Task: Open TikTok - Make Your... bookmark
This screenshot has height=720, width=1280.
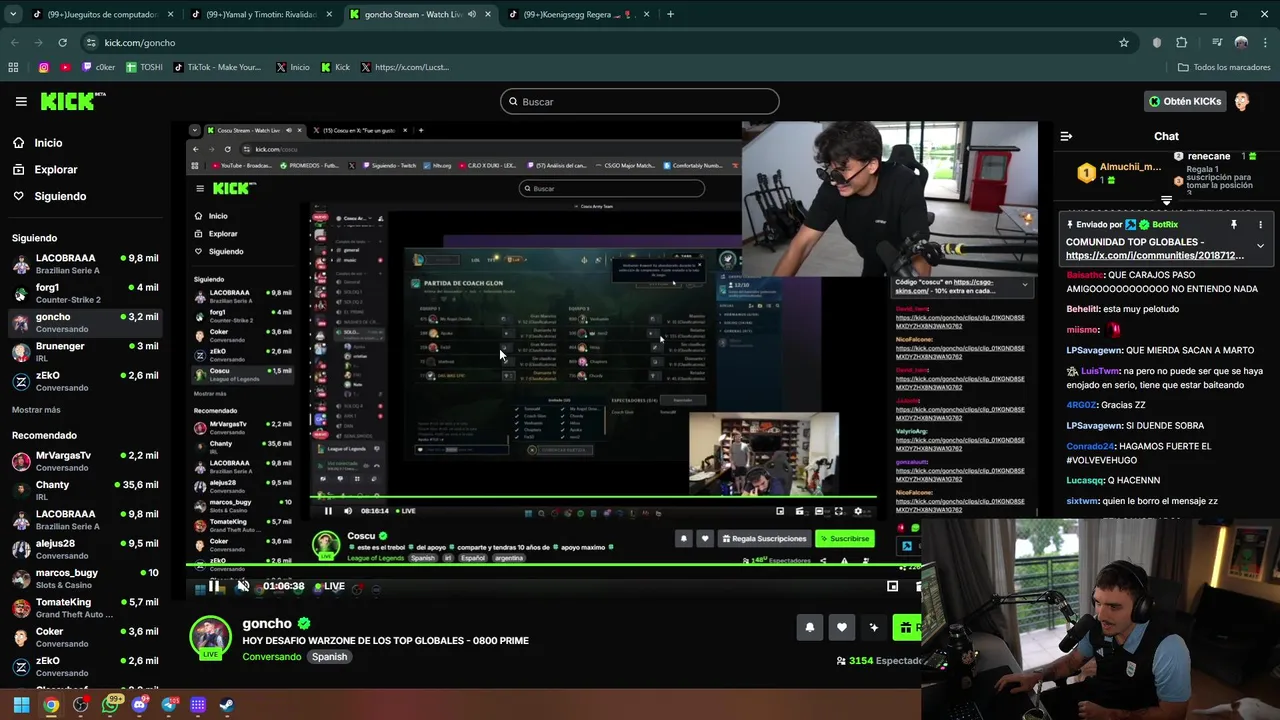Action: coord(217,67)
